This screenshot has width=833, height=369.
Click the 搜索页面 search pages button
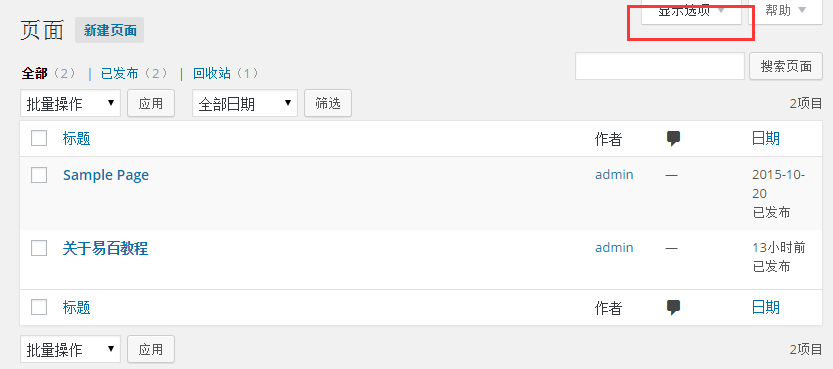click(786, 66)
